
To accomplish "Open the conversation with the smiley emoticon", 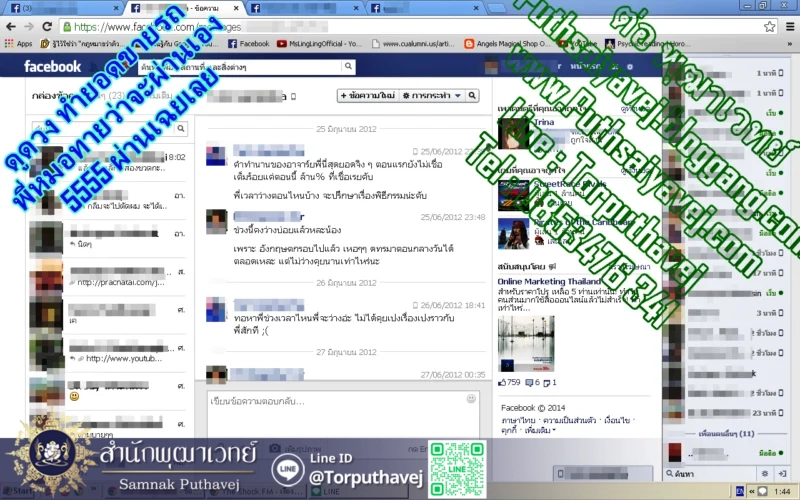I will pos(109,391).
